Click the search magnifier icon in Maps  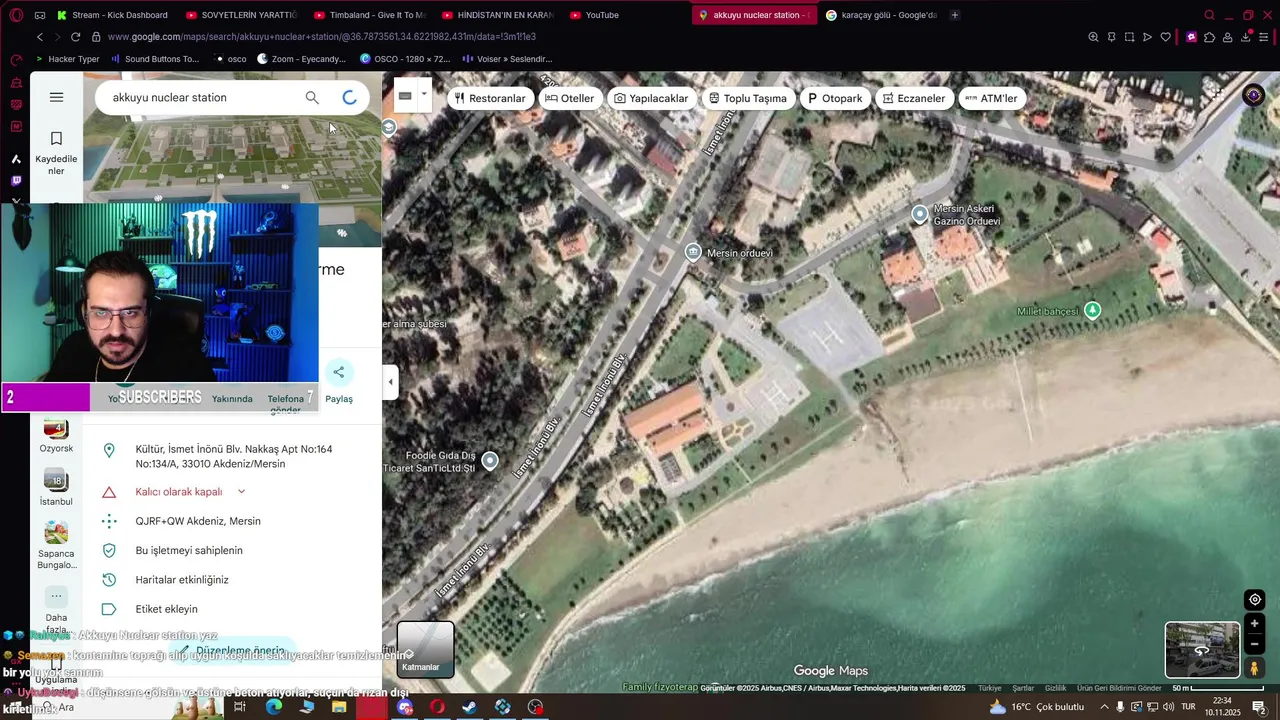pos(312,97)
